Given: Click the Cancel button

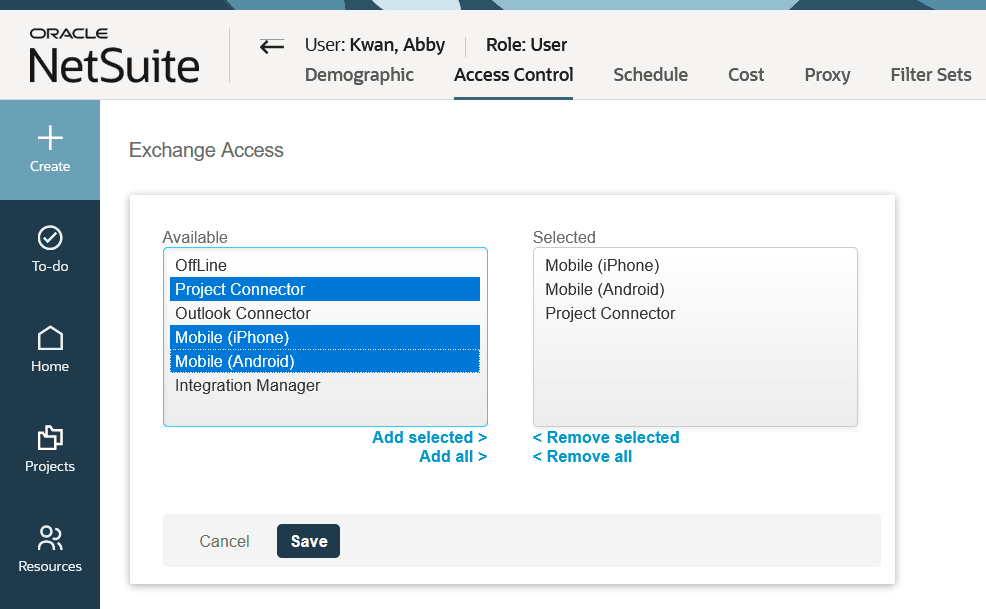Looking at the screenshot, I should [224, 541].
